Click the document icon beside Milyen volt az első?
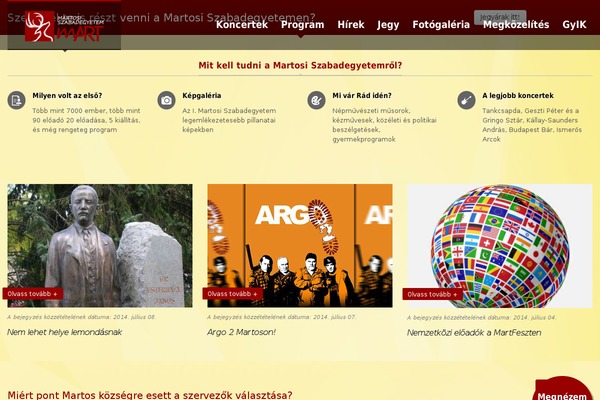The height and width of the screenshot is (400, 600). (16, 100)
